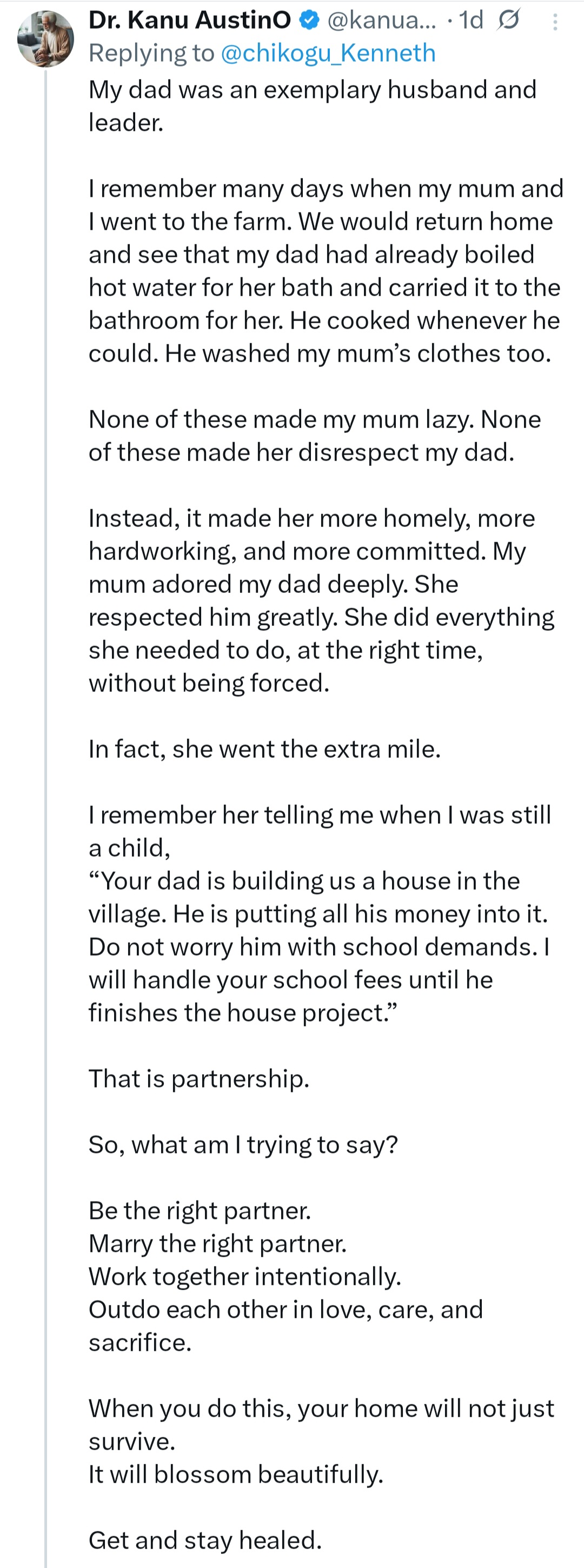This screenshot has height=1568, width=584.
Task: Tap the Grok slashed-circle icon
Action: click(x=508, y=21)
